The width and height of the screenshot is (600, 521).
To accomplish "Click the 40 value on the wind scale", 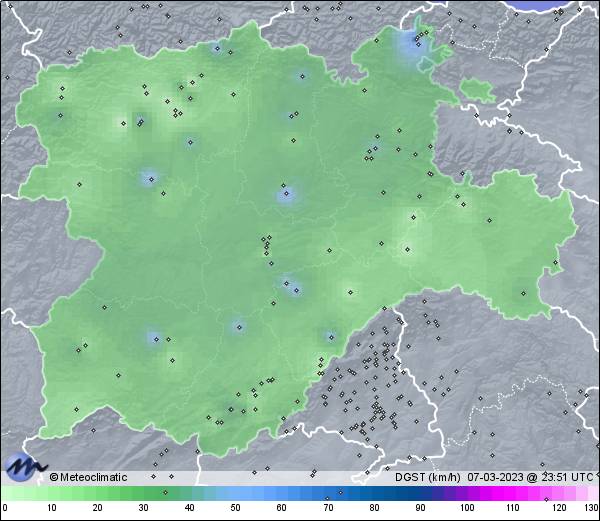I will [x=189, y=508].
